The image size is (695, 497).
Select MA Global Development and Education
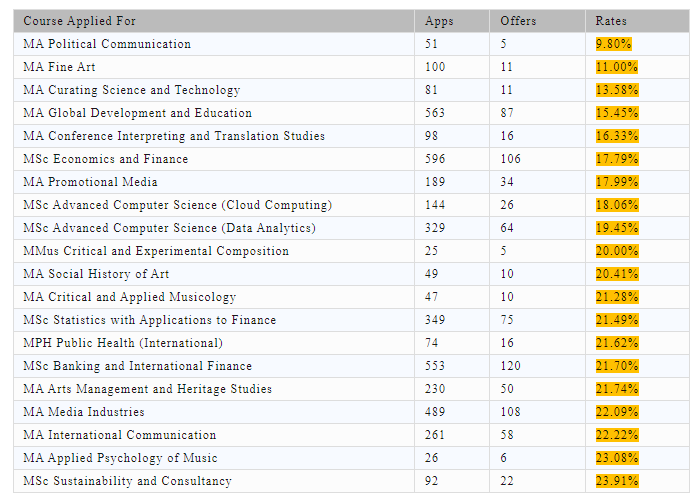[137, 113]
